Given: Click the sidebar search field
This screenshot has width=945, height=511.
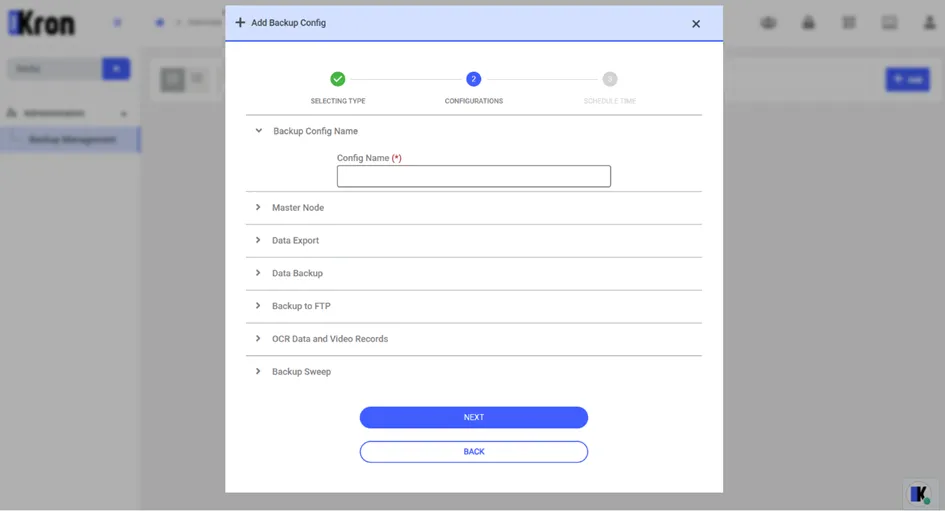Looking at the screenshot, I should pos(55,69).
